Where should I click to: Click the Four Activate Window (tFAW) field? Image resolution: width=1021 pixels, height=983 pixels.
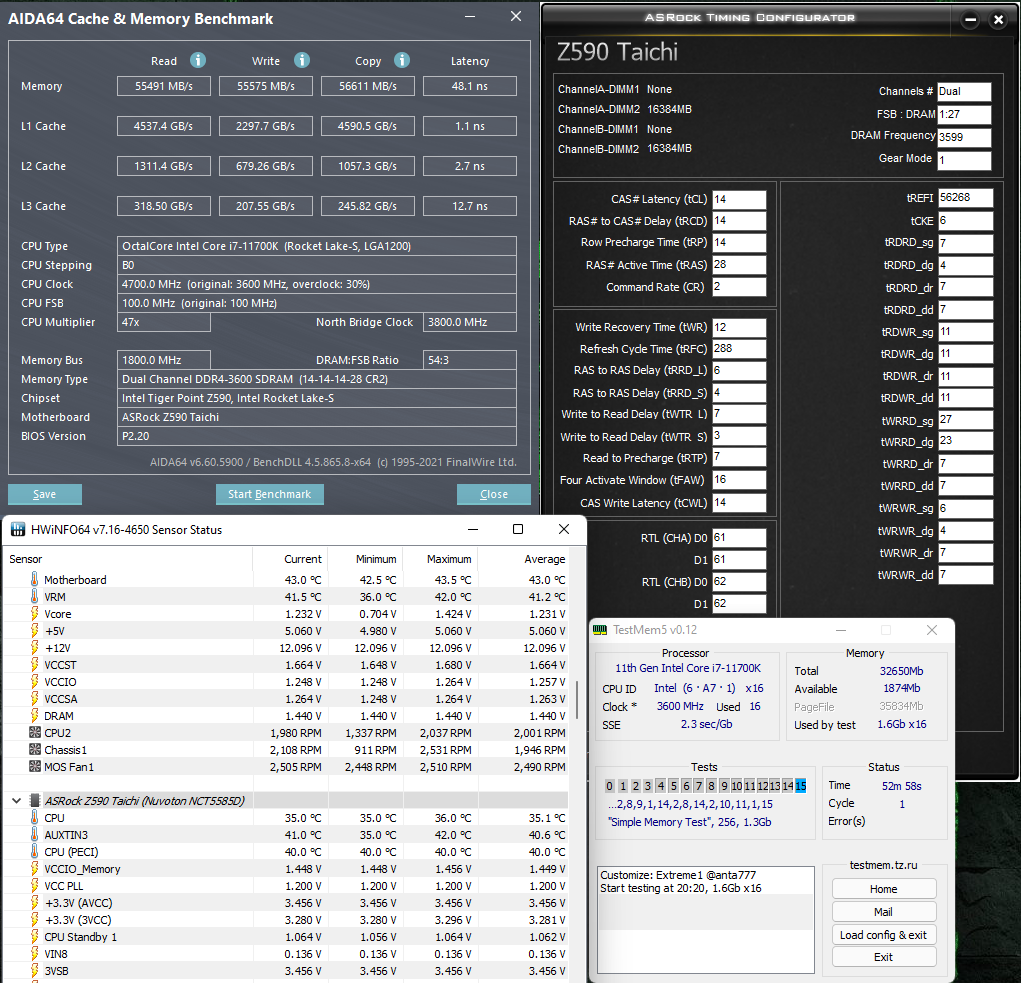(739, 480)
